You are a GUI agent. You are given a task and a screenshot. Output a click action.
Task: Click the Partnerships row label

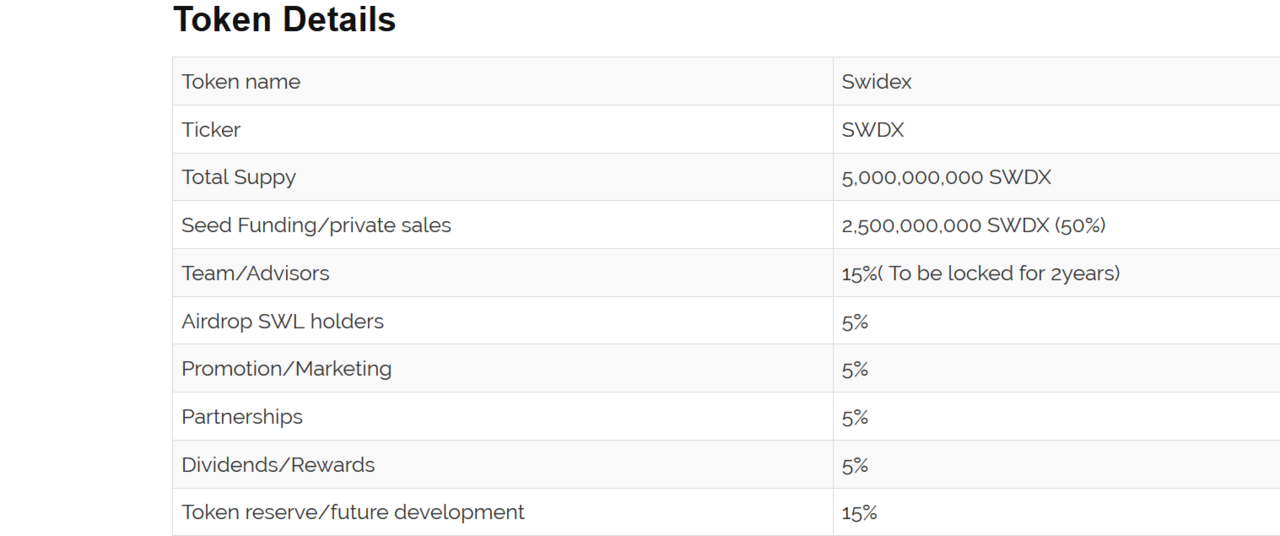(242, 417)
